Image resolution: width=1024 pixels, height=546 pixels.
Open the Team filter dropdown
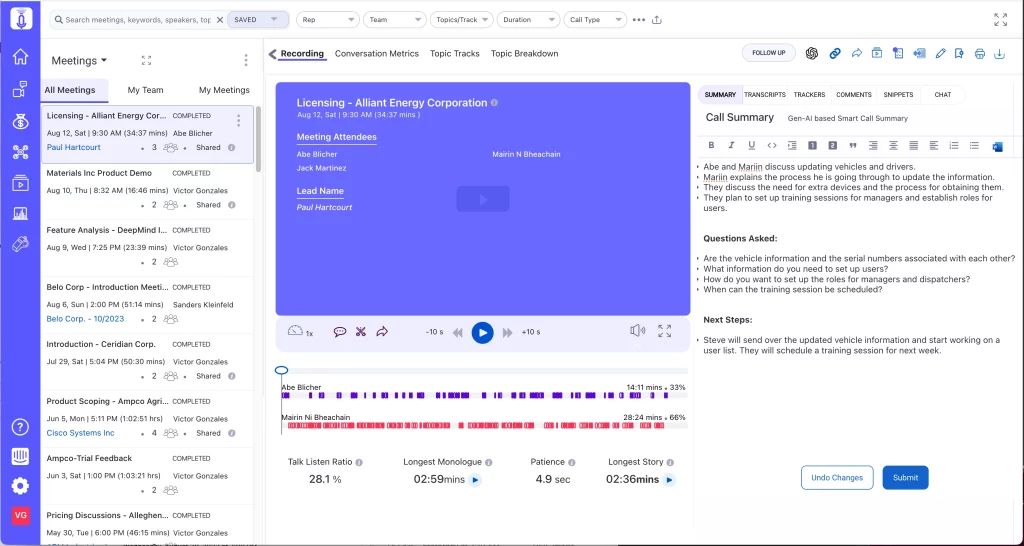click(395, 20)
